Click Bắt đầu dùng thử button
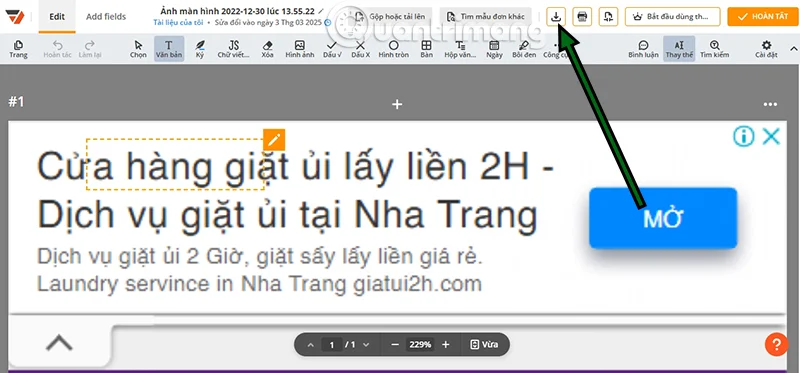 [672, 17]
